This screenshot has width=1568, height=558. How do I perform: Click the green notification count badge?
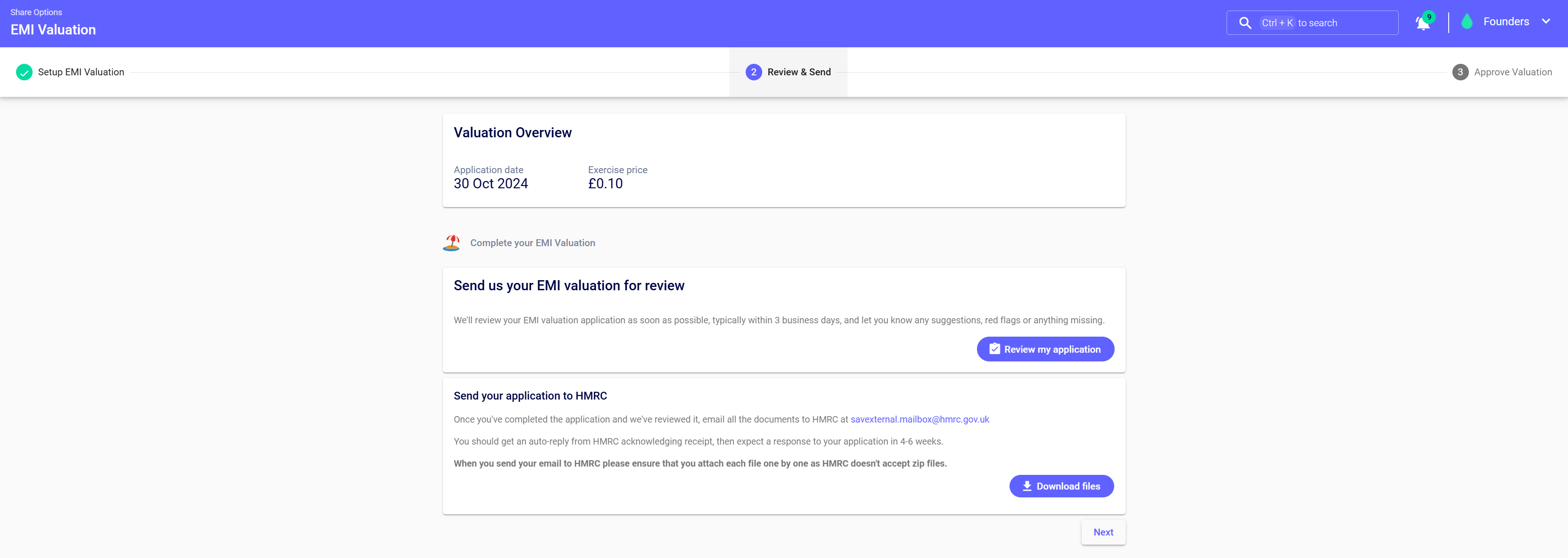pos(1428,17)
